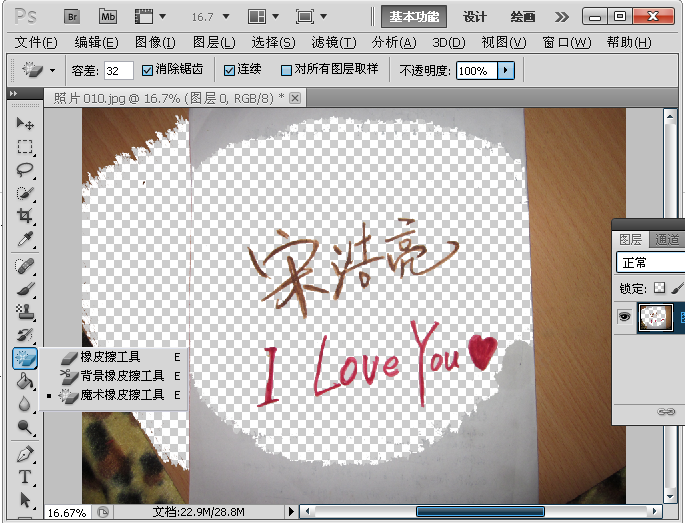Switch to the 设计 workspace

(475, 17)
